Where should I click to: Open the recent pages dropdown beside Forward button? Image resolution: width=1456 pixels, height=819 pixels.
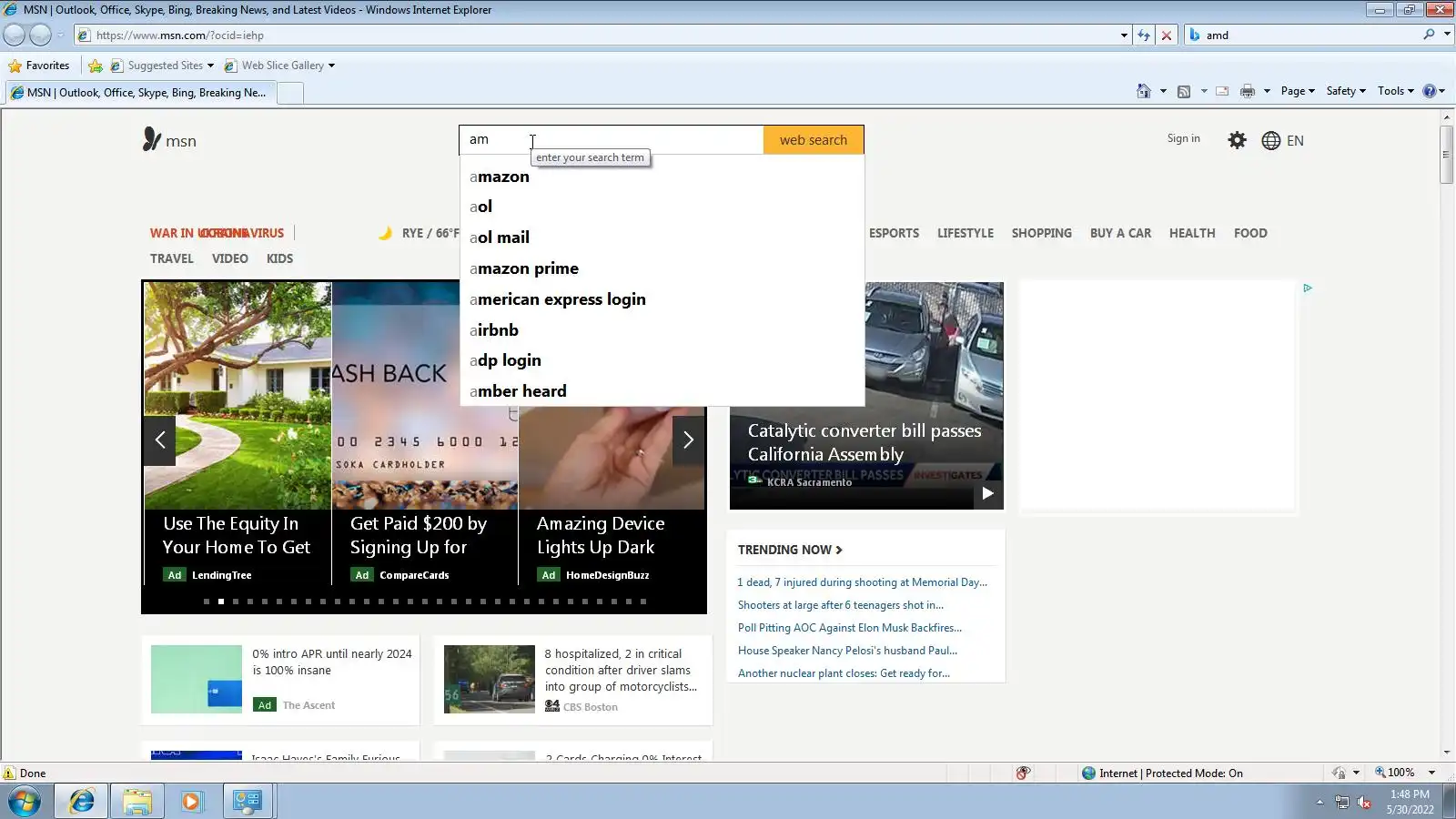tap(60, 35)
